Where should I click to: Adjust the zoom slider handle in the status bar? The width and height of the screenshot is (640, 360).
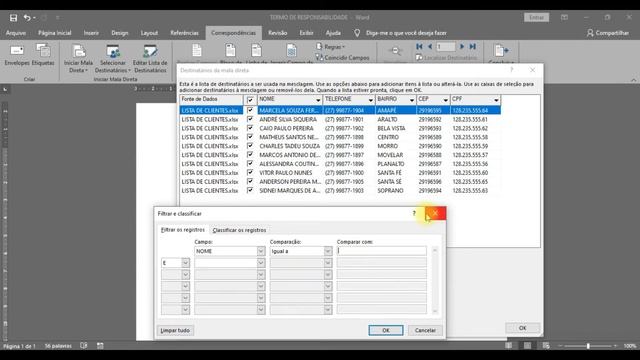(x=588, y=346)
